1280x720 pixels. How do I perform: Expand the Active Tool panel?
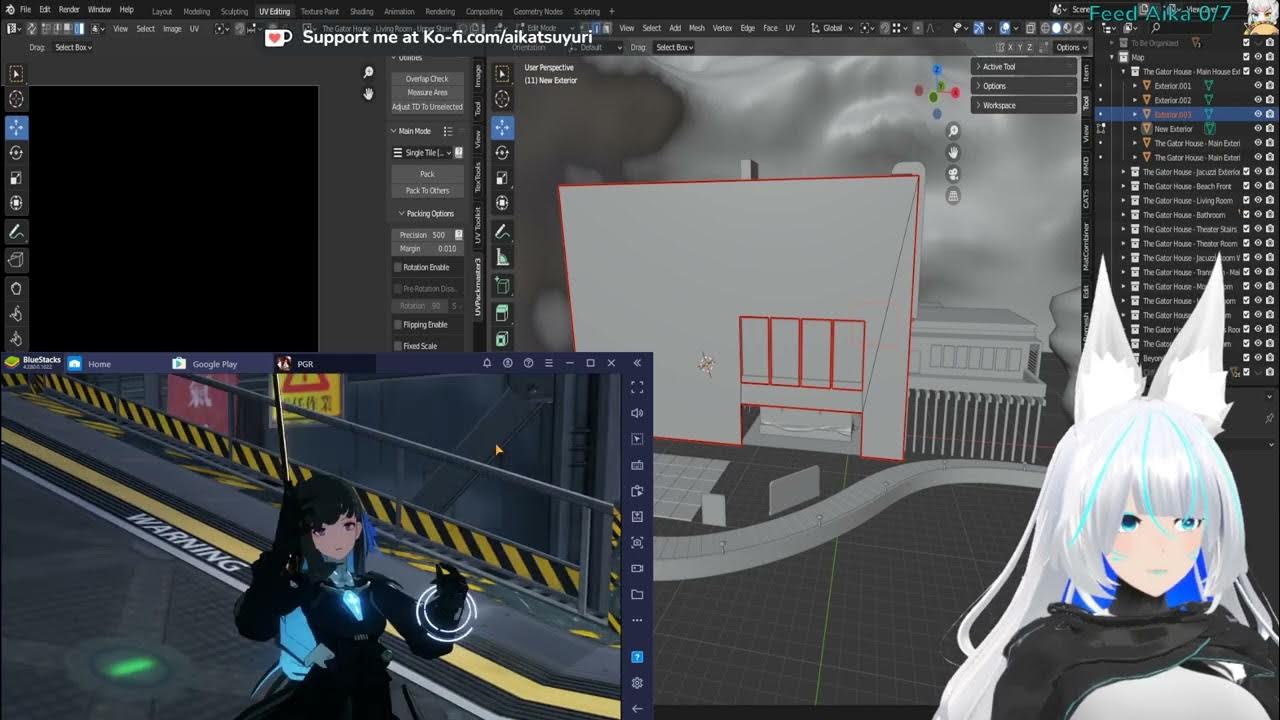click(x=1023, y=67)
